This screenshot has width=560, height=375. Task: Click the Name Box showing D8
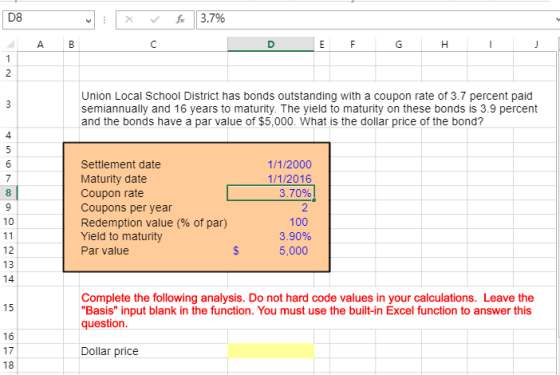point(48,20)
